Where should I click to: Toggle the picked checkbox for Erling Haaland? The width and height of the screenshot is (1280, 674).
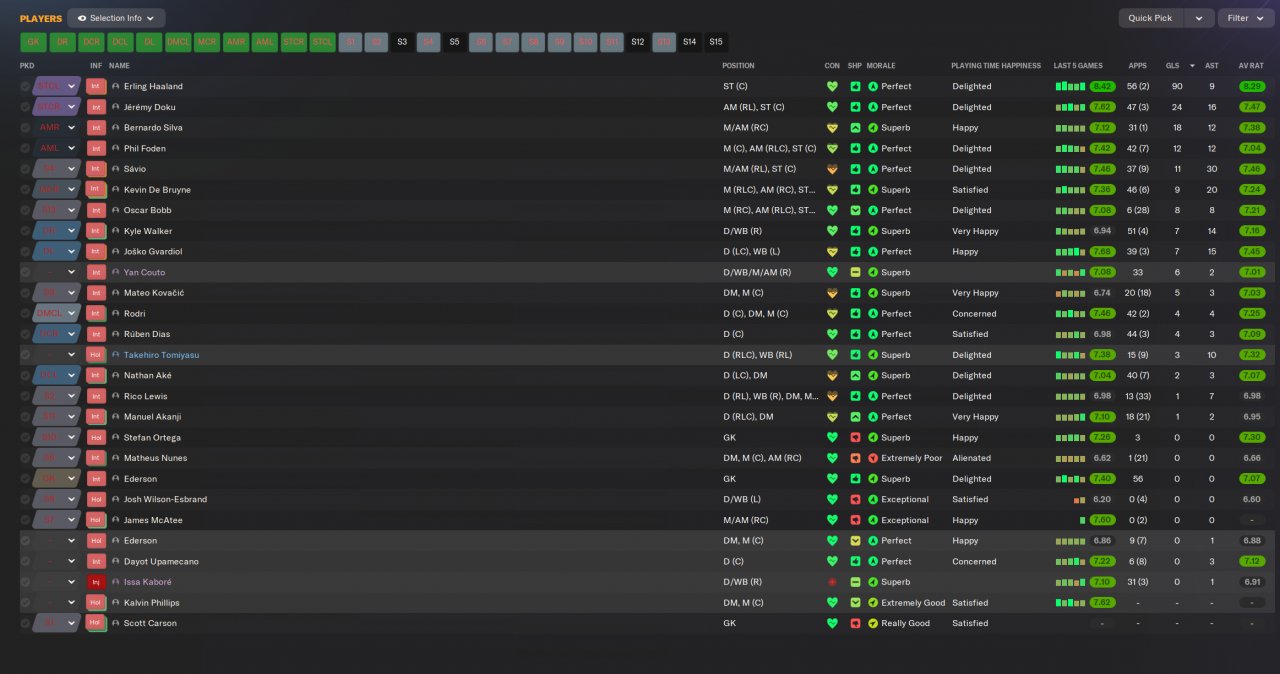pyautogui.click(x=25, y=86)
